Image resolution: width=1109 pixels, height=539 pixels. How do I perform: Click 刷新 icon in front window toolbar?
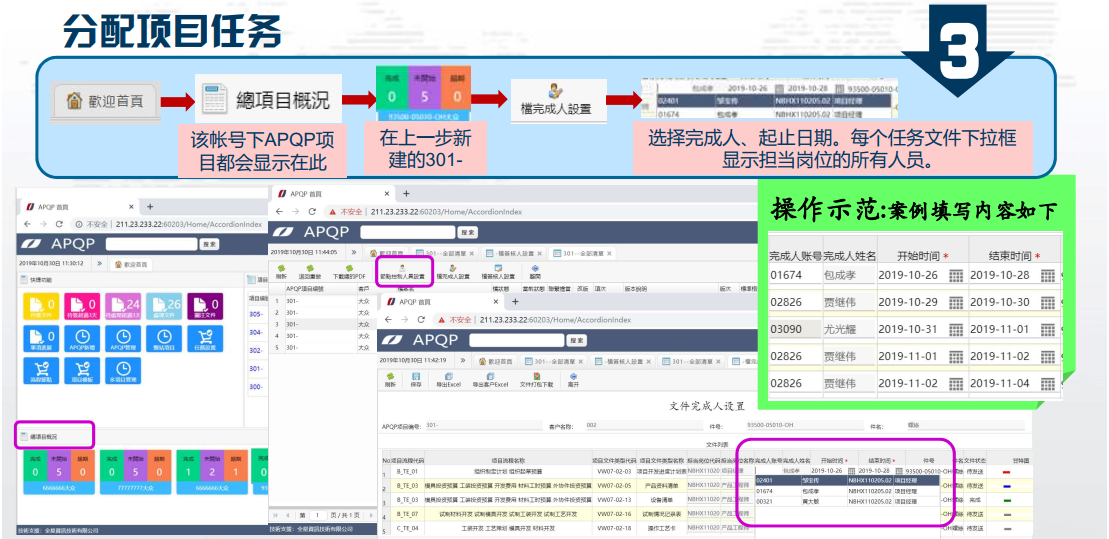(390, 380)
